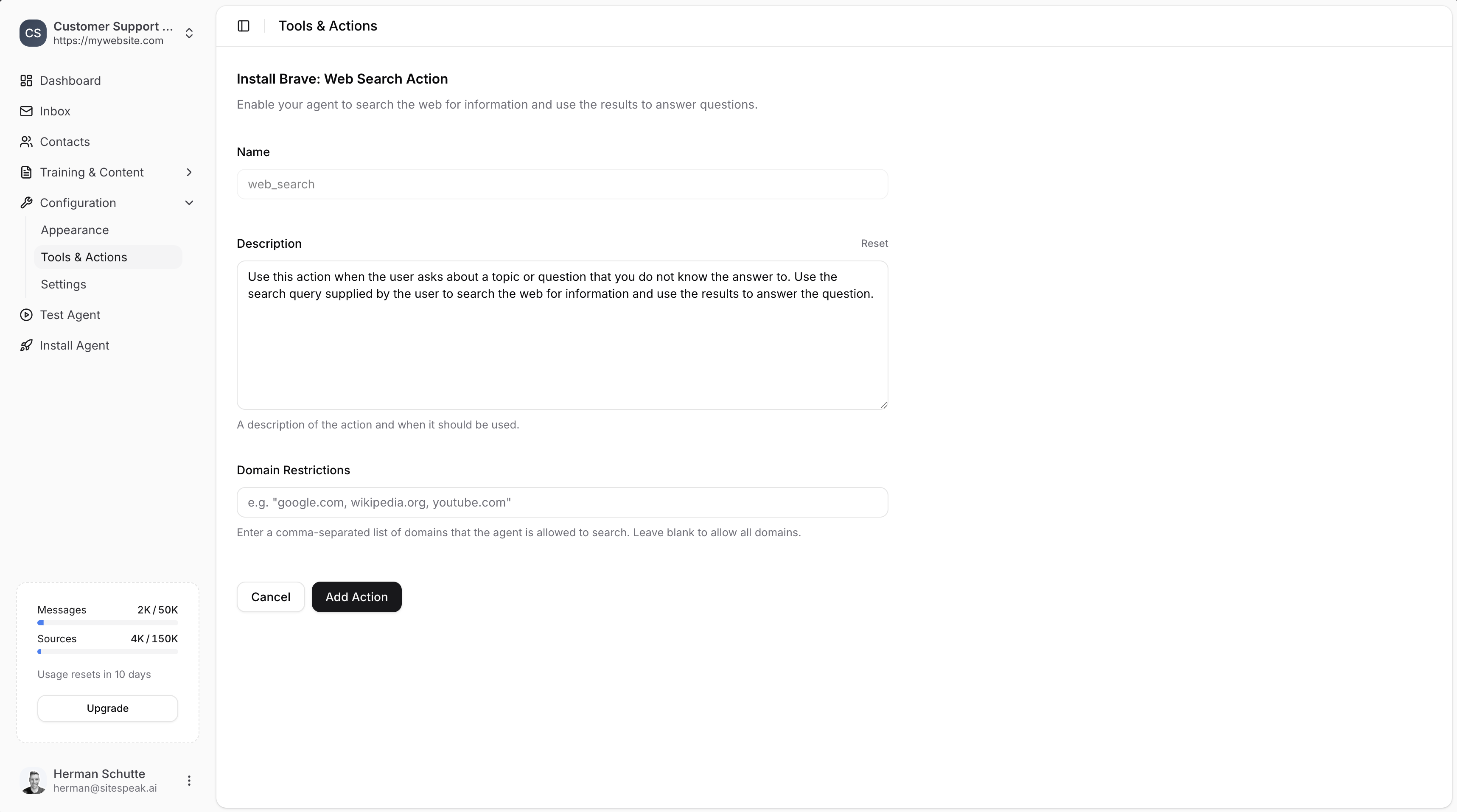This screenshot has height=812, width=1457.
Task: Open the workspace switcher chevron
Action: coord(190,34)
